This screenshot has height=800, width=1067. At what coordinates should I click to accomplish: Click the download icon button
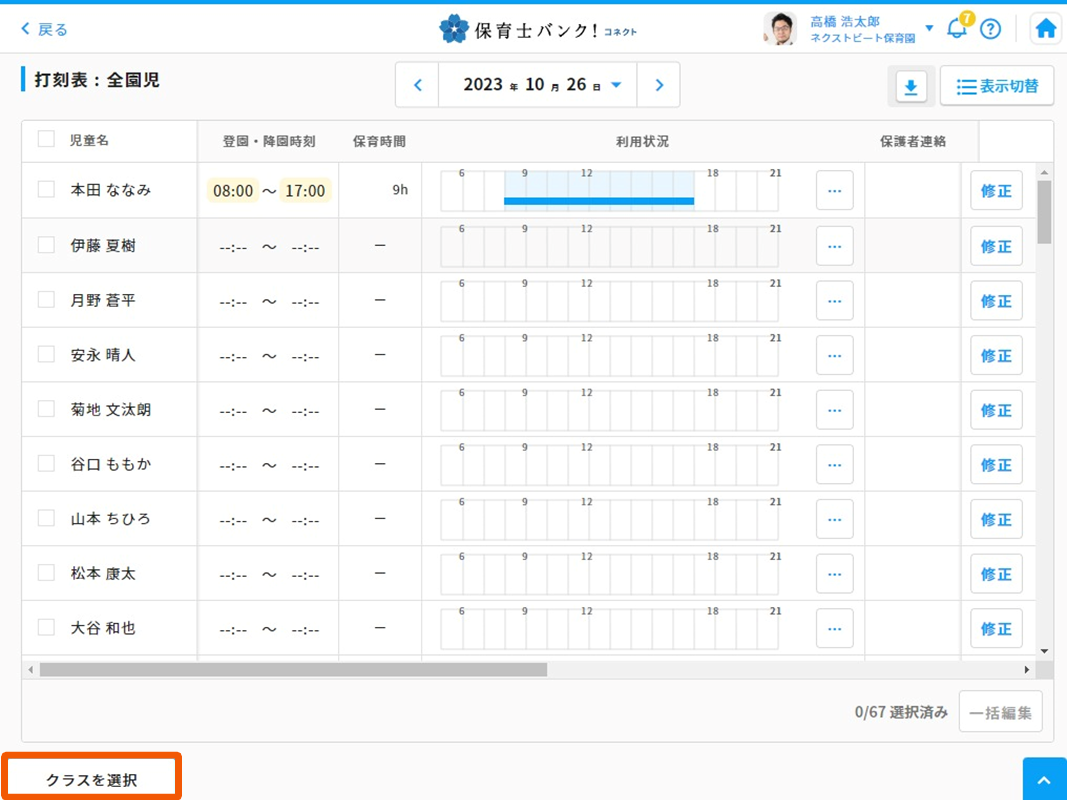pos(910,87)
